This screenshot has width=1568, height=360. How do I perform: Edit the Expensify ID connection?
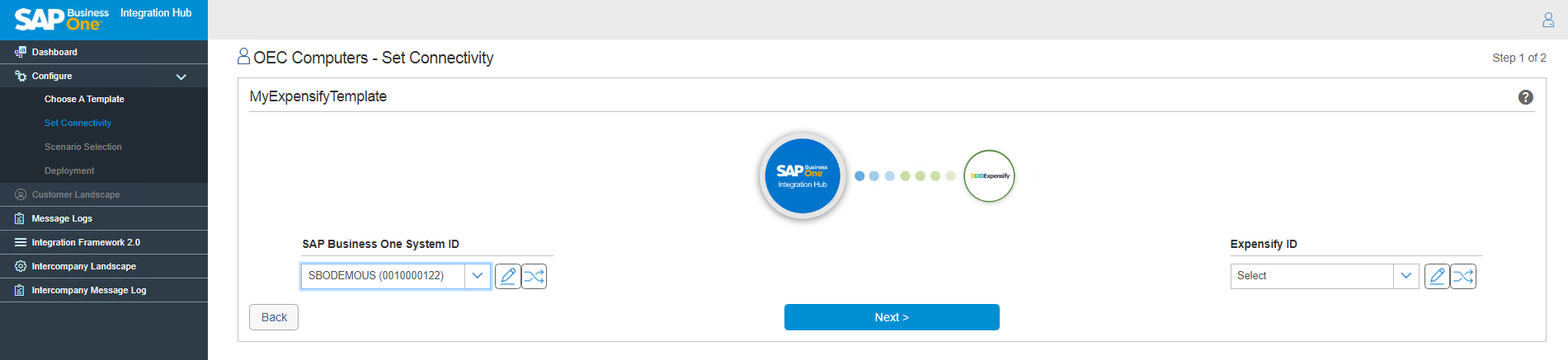tap(1437, 276)
